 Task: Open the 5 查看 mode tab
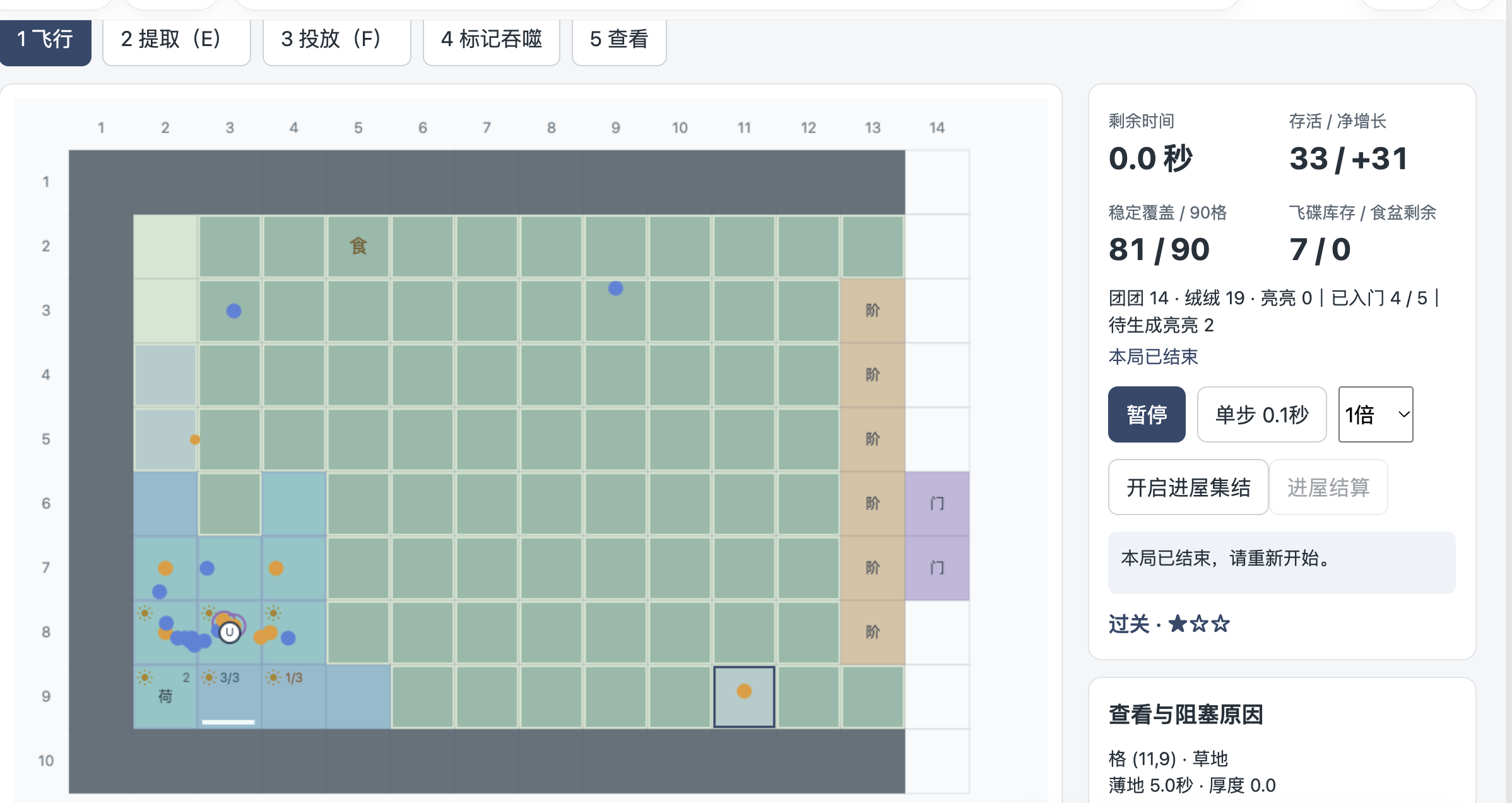pyautogui.click(x=619, y=40)
